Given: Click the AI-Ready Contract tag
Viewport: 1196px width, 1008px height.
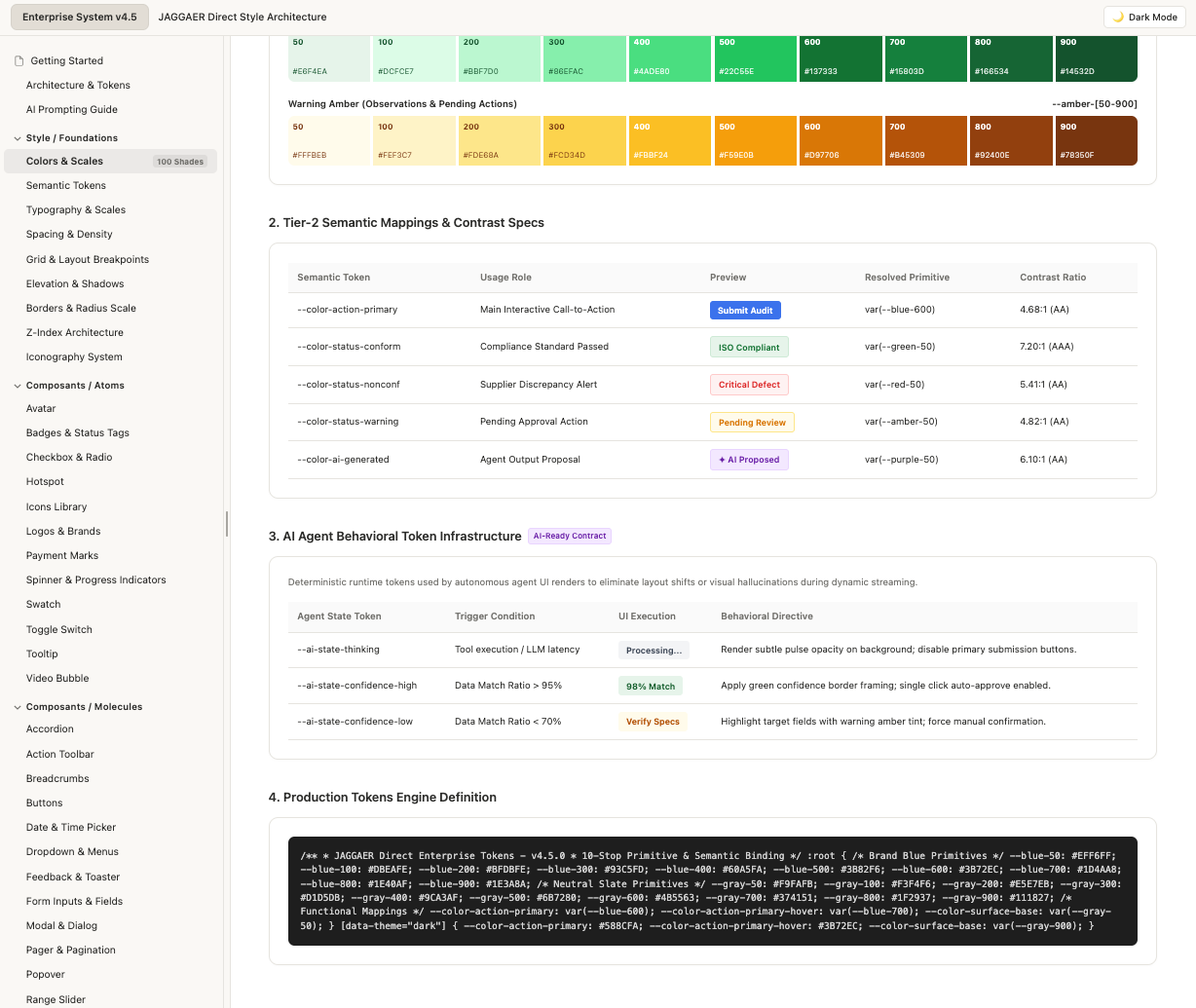Looking at the screenshot, I should click(x=570, y=536).
